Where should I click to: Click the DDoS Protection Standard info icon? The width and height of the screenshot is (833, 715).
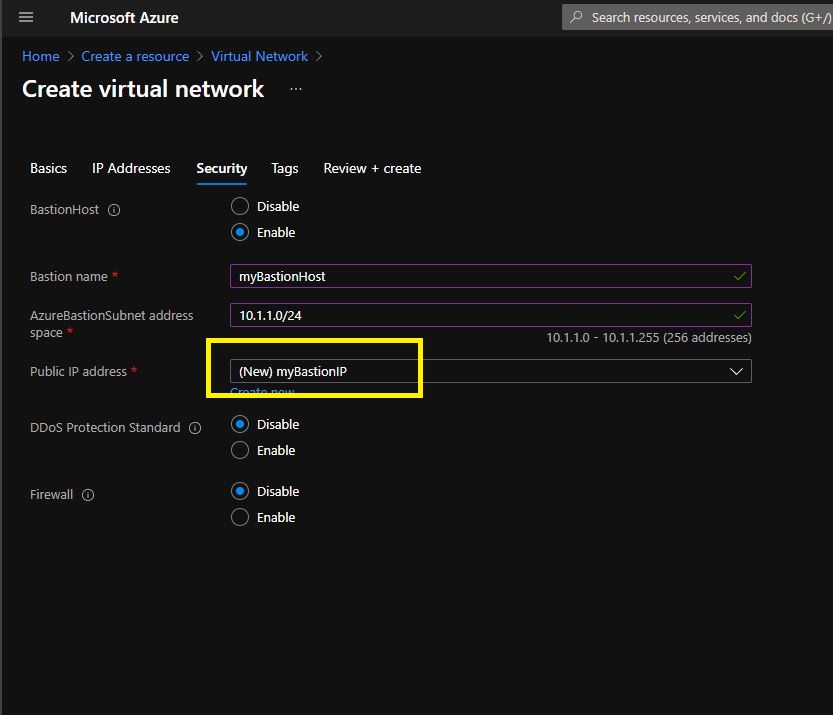pyautogui.click(x=195, y=428)
